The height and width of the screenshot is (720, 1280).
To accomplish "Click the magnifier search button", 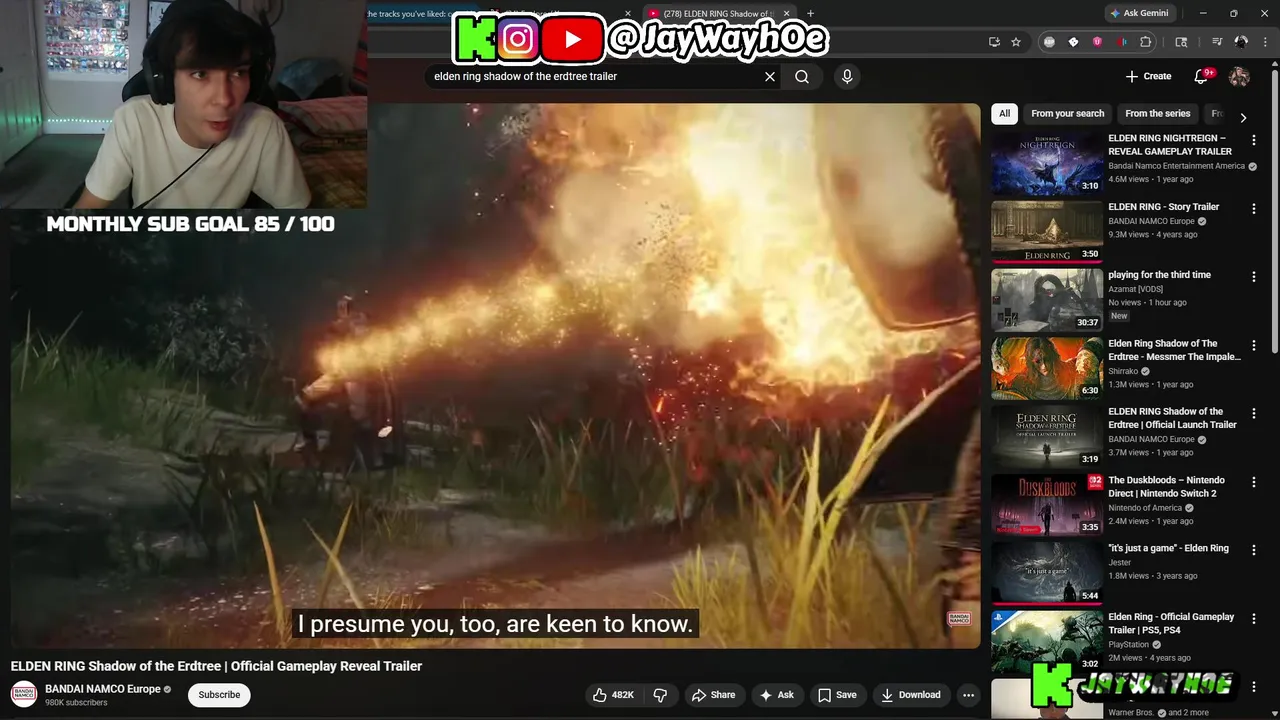I will click(x=802, y=76).
